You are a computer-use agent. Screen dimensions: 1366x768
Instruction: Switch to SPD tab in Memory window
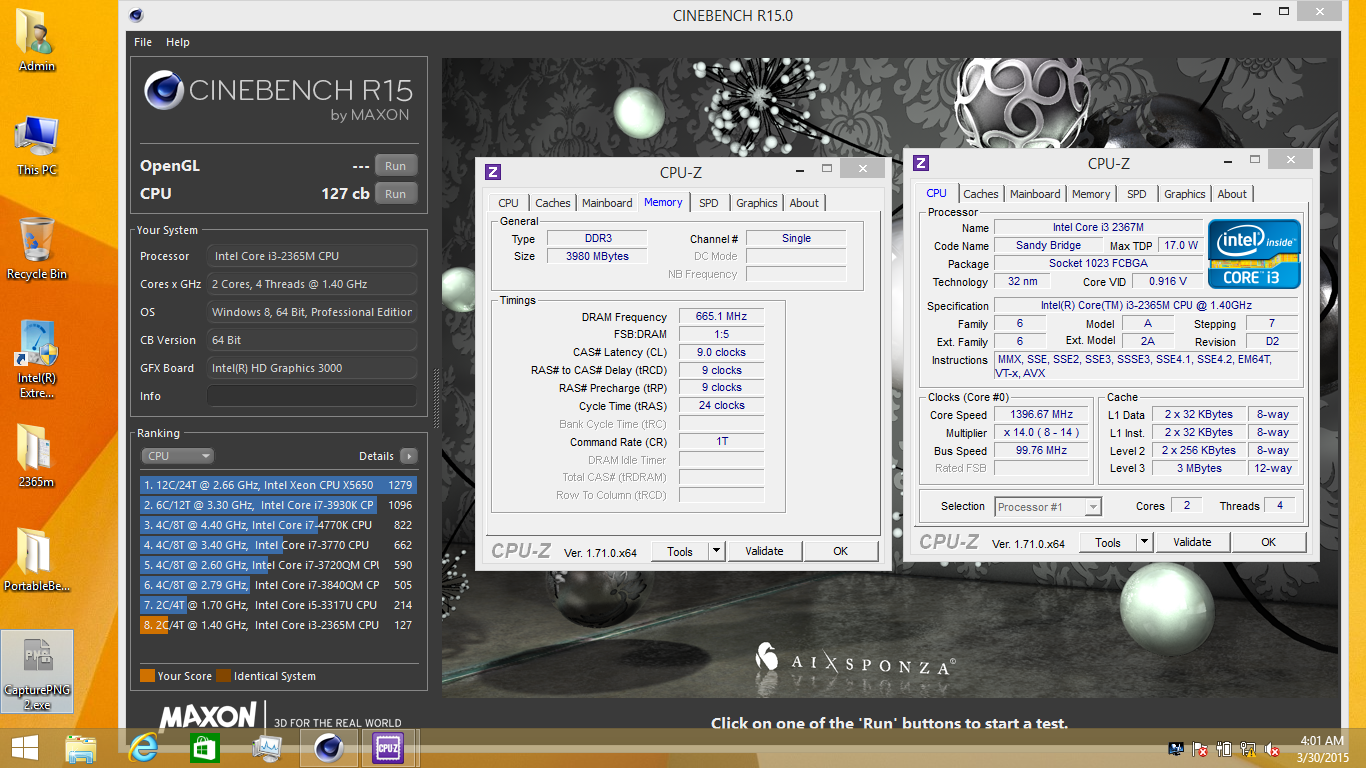709,203
